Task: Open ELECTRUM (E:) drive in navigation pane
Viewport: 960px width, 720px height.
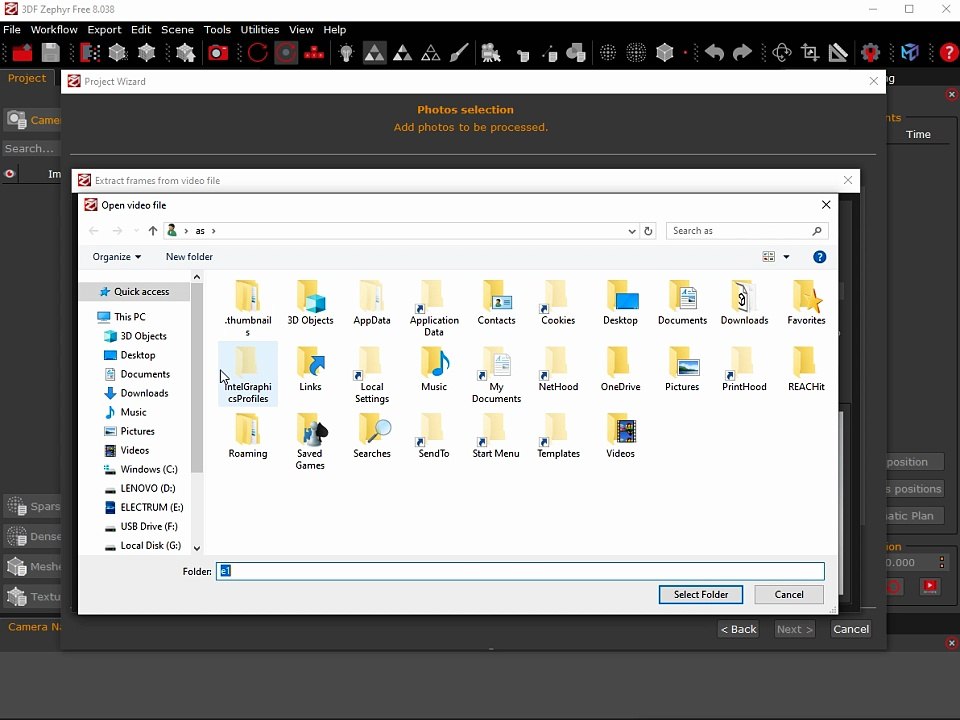Action: tap(152, 507)
